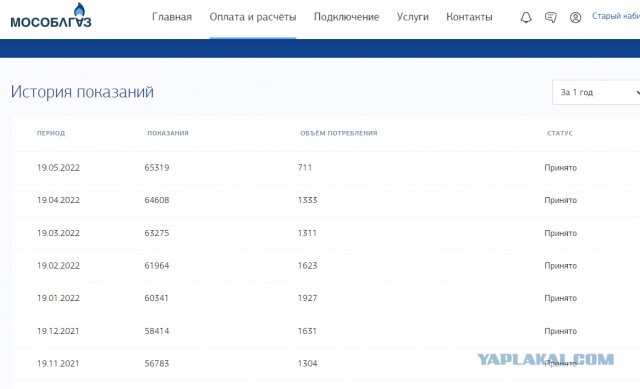Open the messages chat icon
Viewport: 640px width, 389px height.
click(x=551, y=18)
